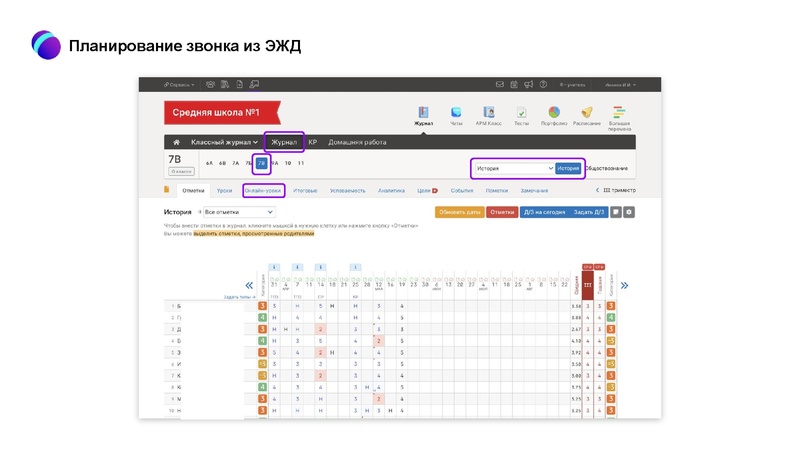Select class 7А
The width and height of the screenshot is (800, 450).
pyautogui.click(x=236, y=163)
